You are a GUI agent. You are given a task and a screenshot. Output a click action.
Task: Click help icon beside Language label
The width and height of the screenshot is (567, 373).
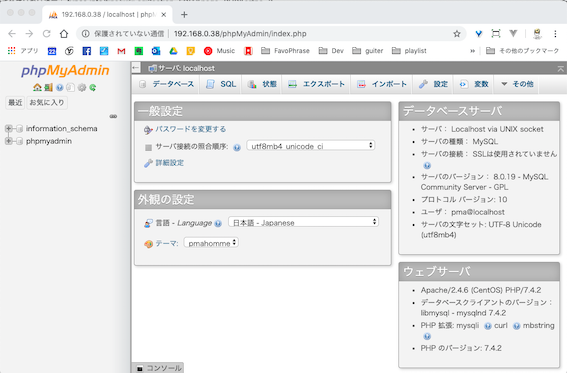[x=218, y=223]
